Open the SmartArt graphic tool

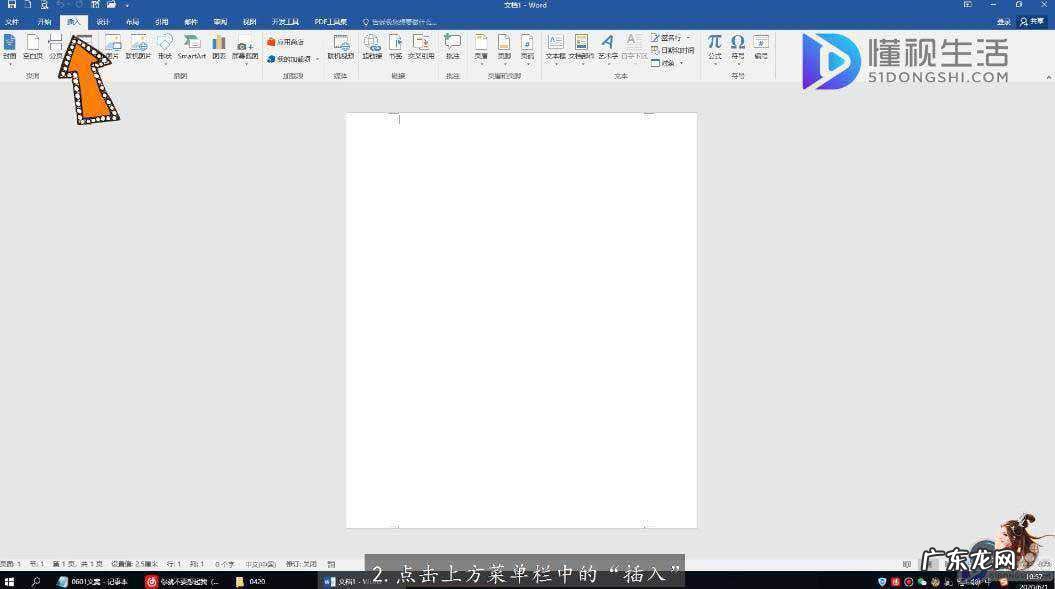[191, 45]
